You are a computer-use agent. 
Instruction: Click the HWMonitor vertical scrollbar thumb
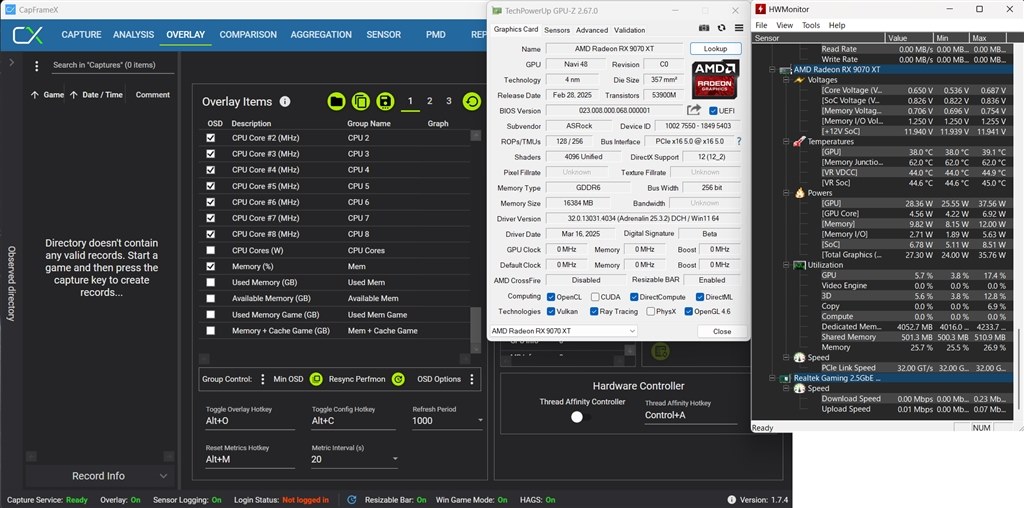point(1018,368)
